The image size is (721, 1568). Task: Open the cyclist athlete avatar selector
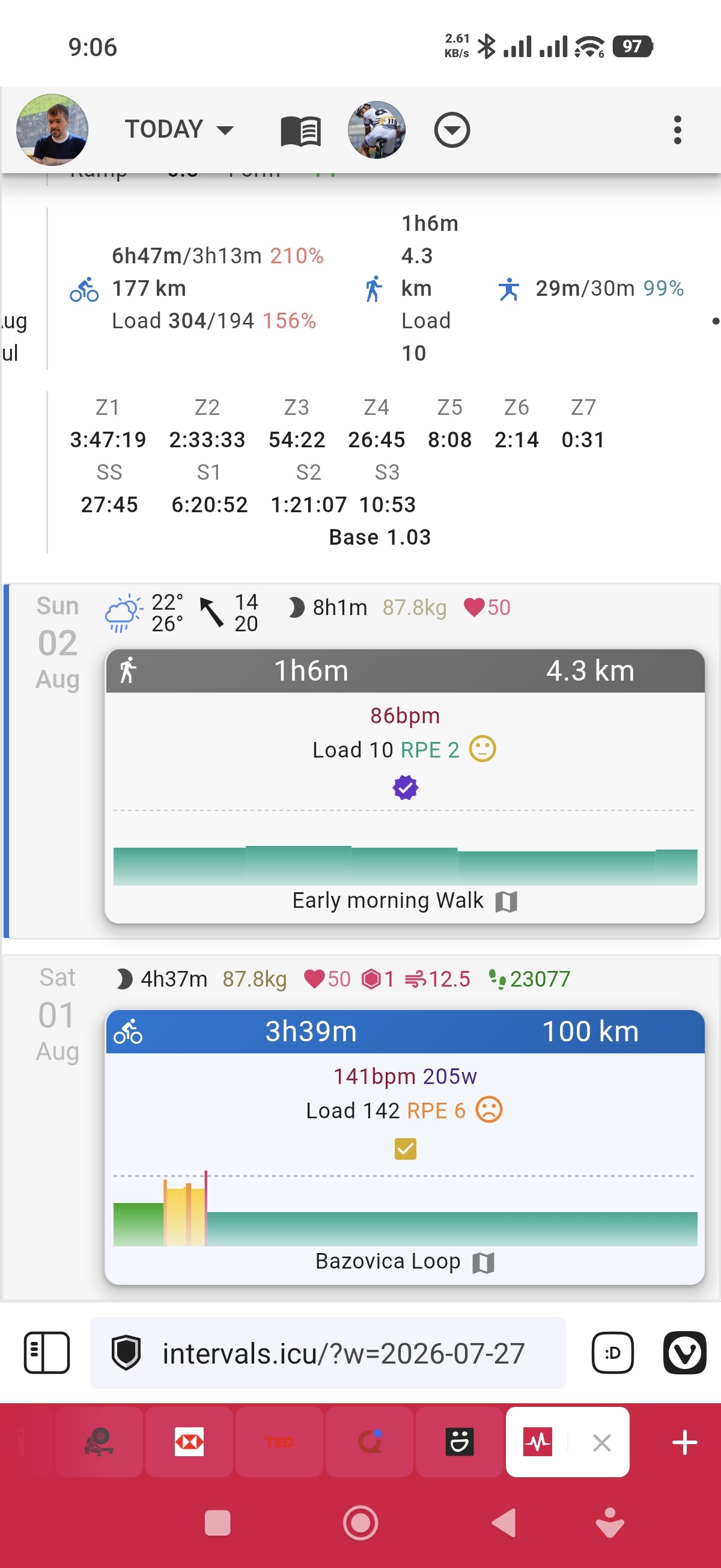[x=377, y=130]
